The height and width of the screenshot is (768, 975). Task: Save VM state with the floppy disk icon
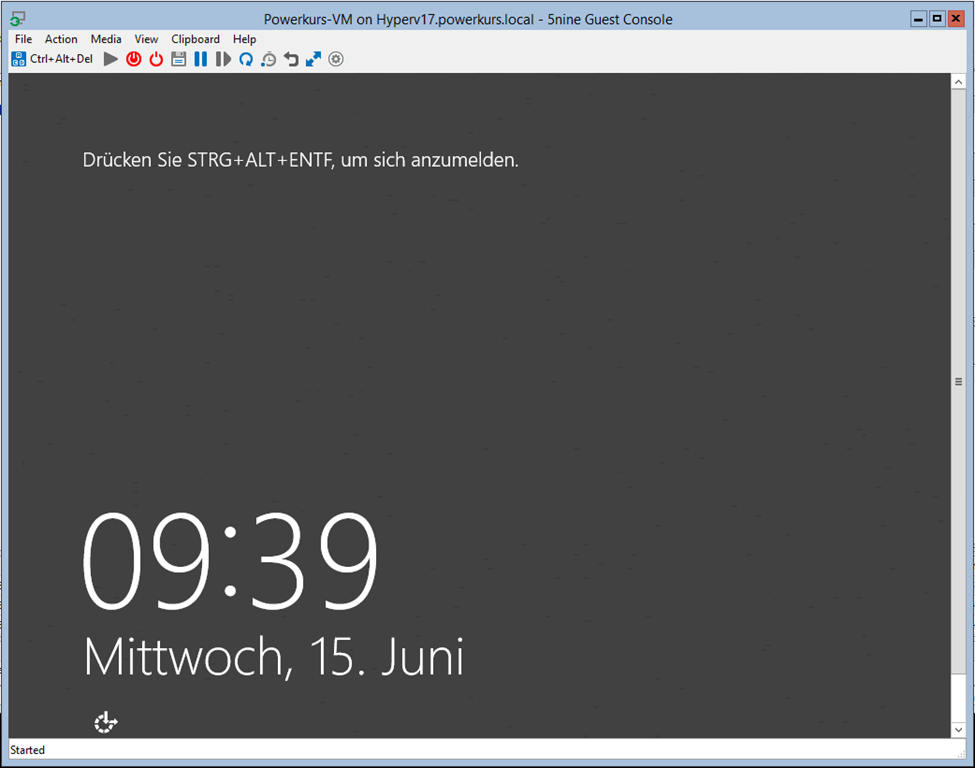178,59
